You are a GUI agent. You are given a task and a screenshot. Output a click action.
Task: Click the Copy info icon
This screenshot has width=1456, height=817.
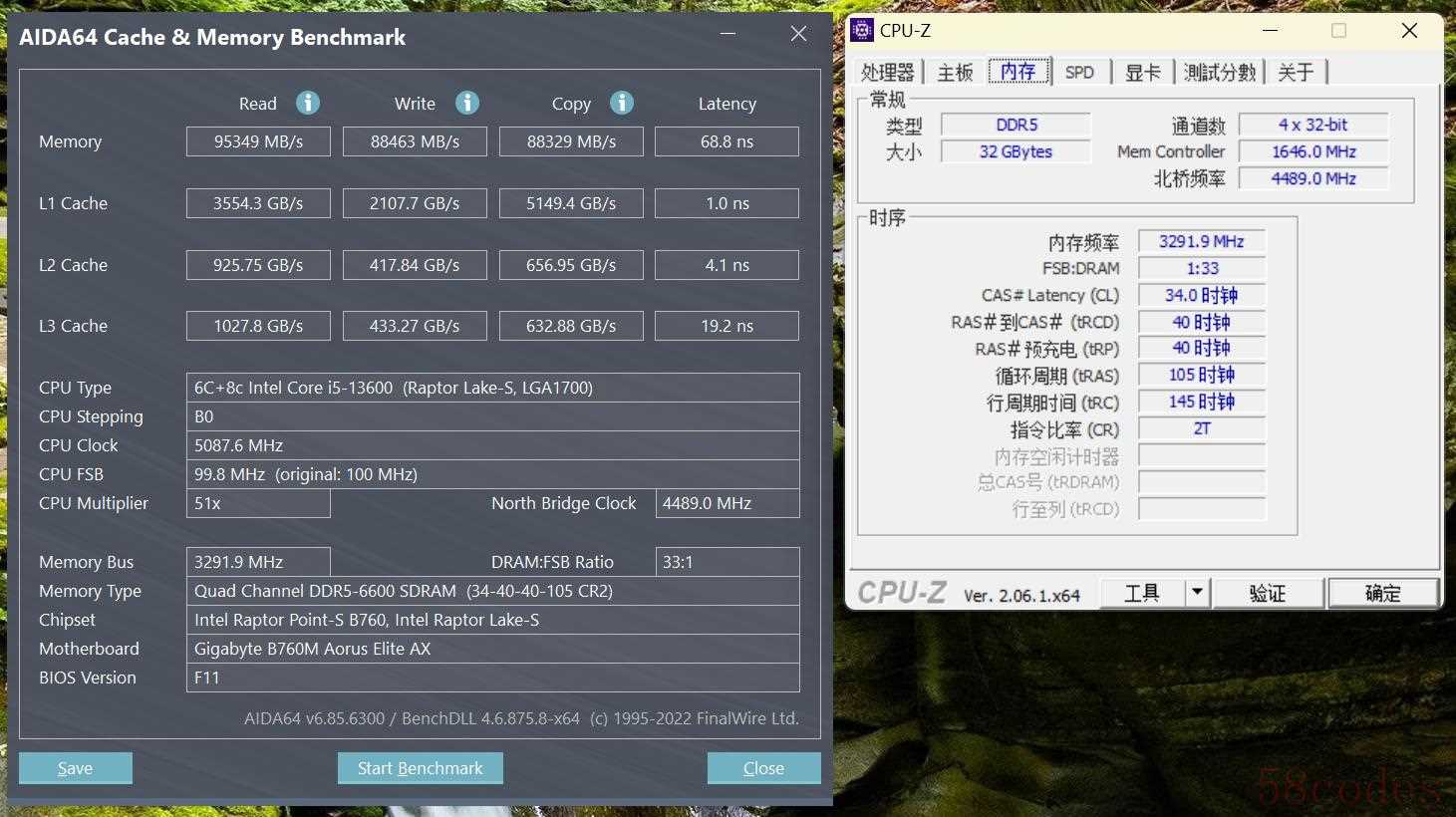coord(622,103)
